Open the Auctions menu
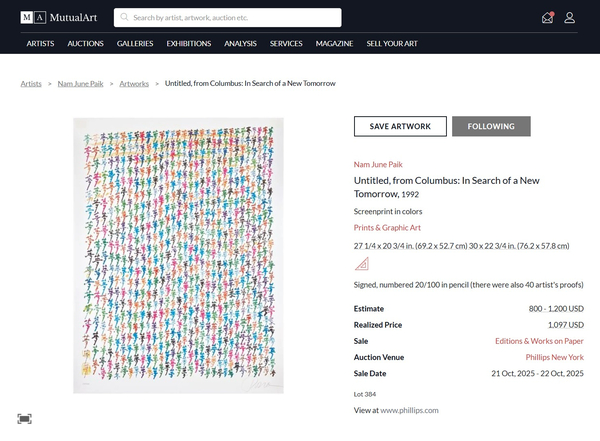Viewport: 600px width, 441px height. coord(85,44)
